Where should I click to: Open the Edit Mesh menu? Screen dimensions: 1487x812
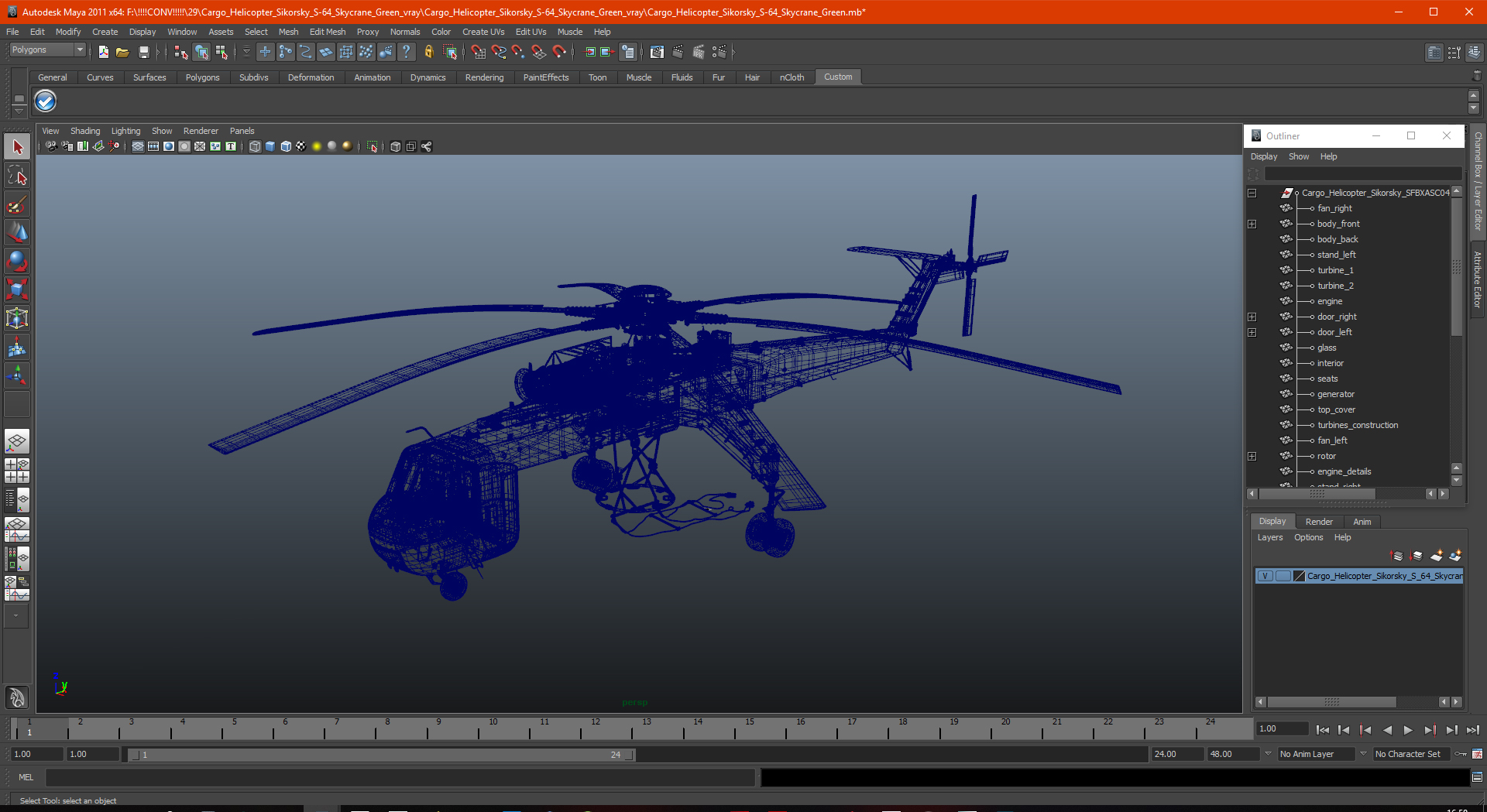point(328,32)
